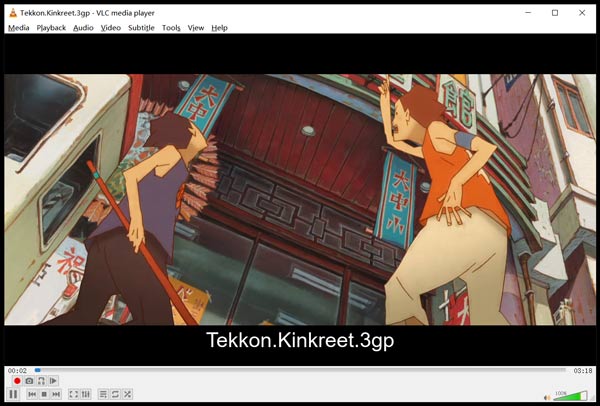Take a snapshot with the camera icon
The width and height of the screenshot is (600, 406).
coord(29,381)
